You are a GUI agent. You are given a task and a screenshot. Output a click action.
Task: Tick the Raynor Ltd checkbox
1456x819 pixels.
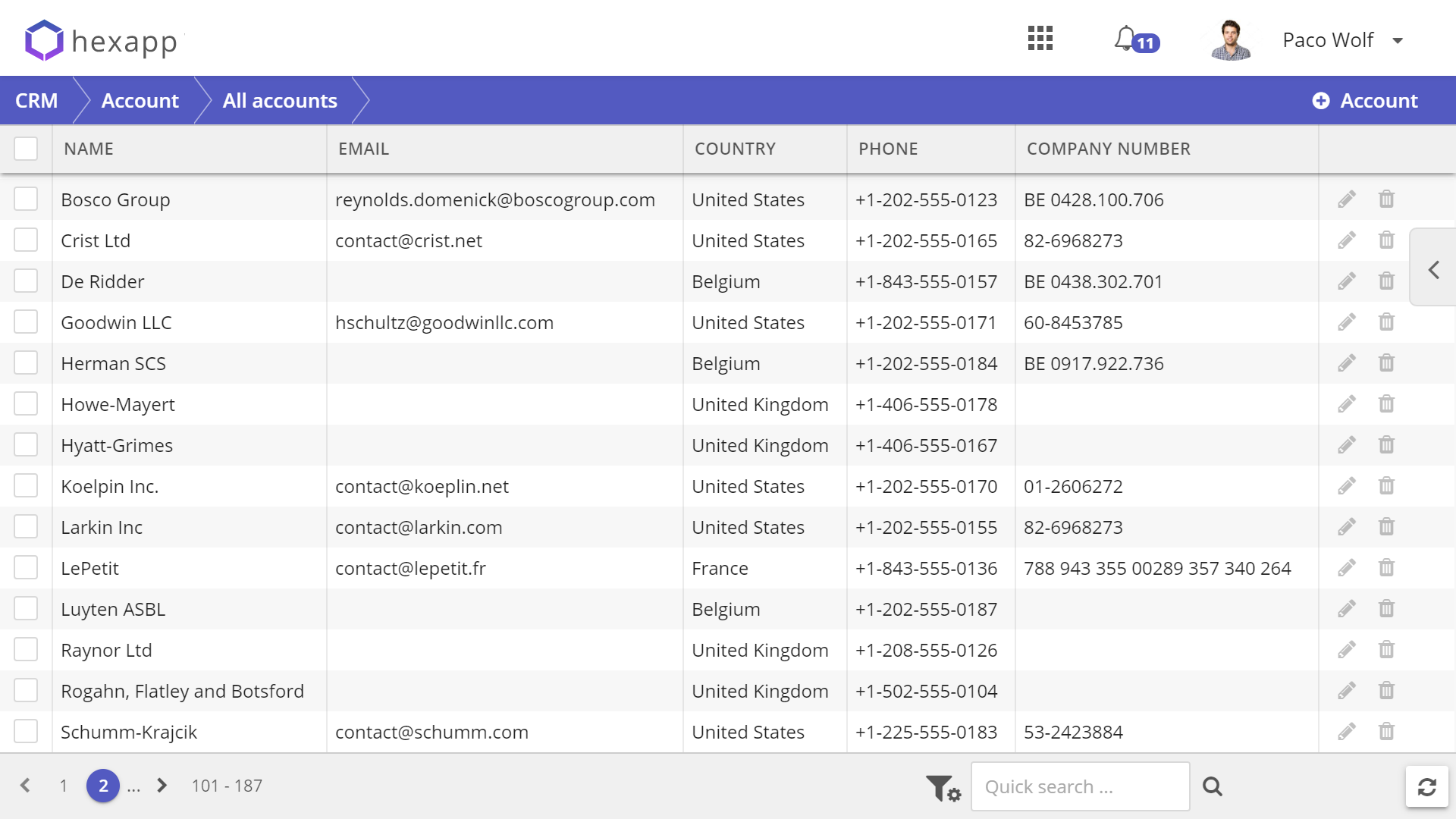point(26,650)
